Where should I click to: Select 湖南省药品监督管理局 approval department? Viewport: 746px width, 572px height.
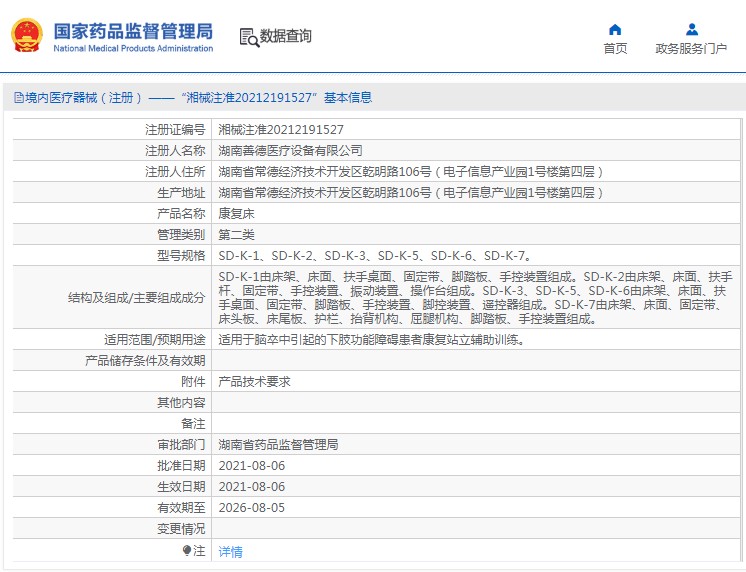point(278,444)
